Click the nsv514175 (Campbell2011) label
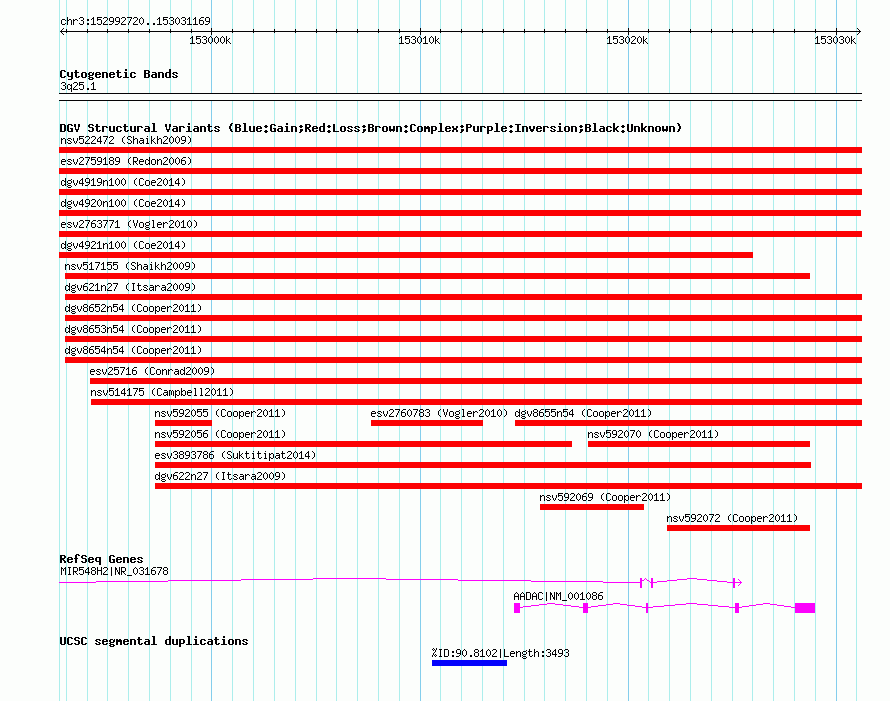This screenshot has width=890, height=701. click(162, 392)
